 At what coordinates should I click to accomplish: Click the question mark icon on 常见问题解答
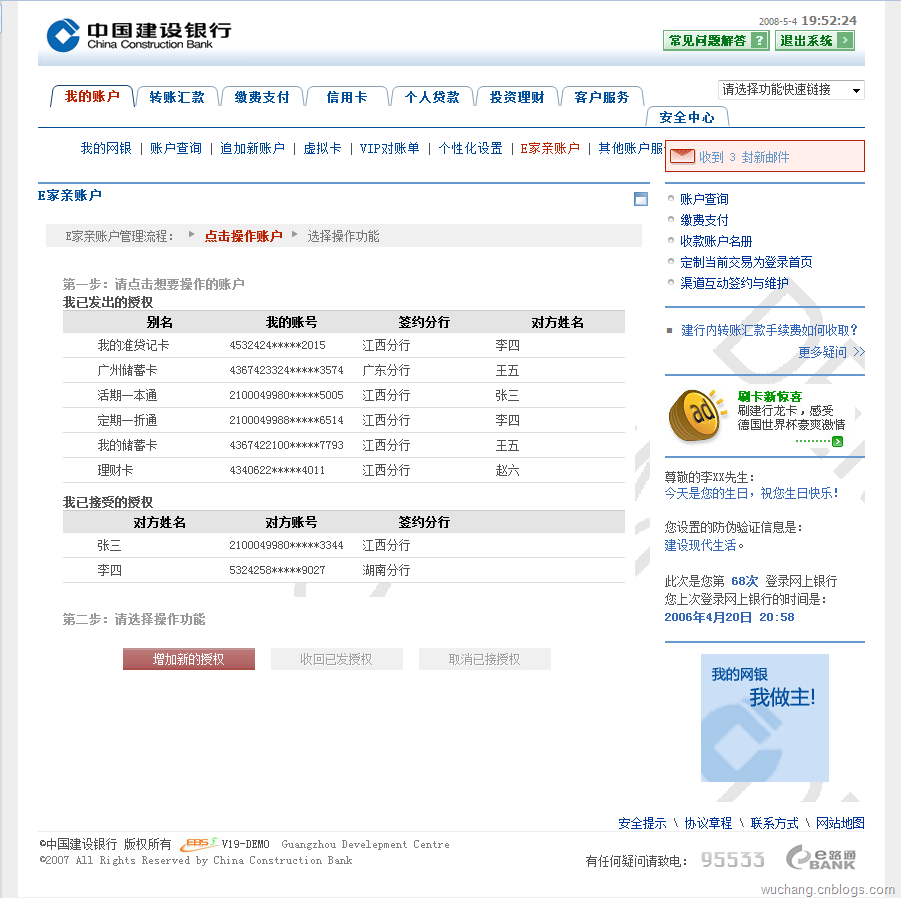tap(760, 41)
